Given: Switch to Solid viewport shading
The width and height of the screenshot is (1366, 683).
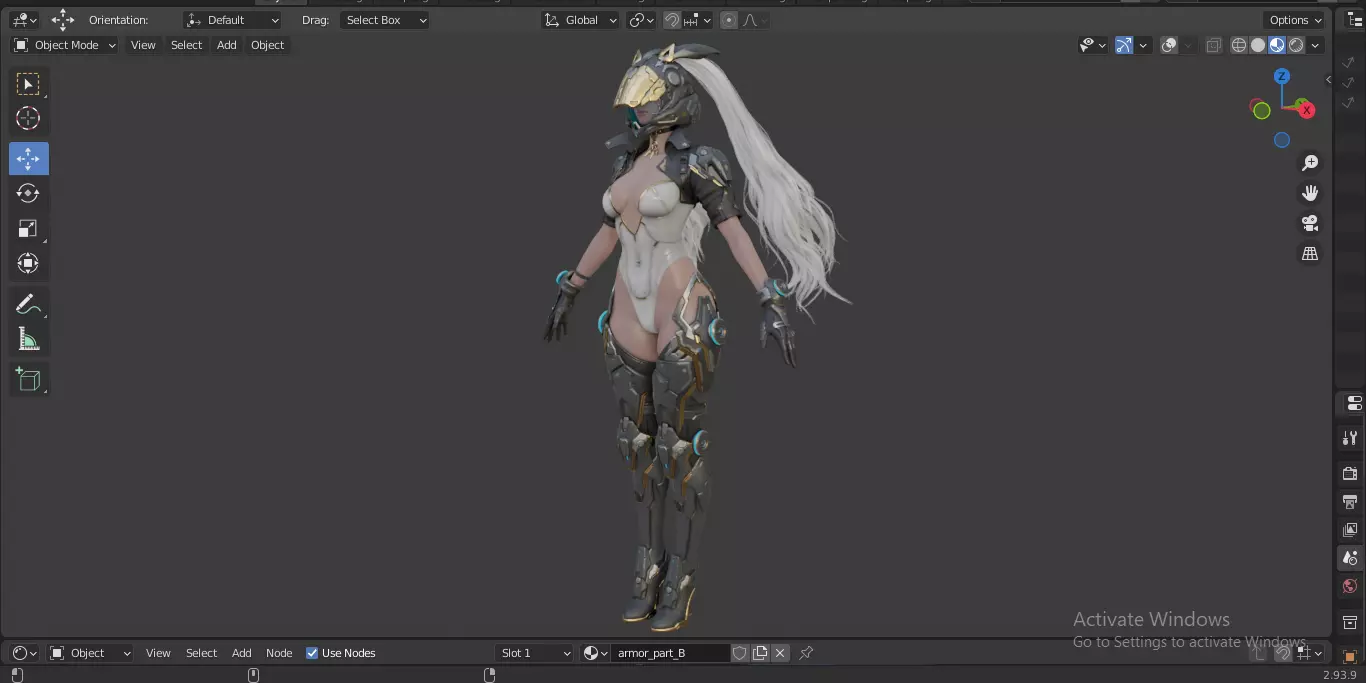Looking at the screenshot, I should tap(1258, 45).
